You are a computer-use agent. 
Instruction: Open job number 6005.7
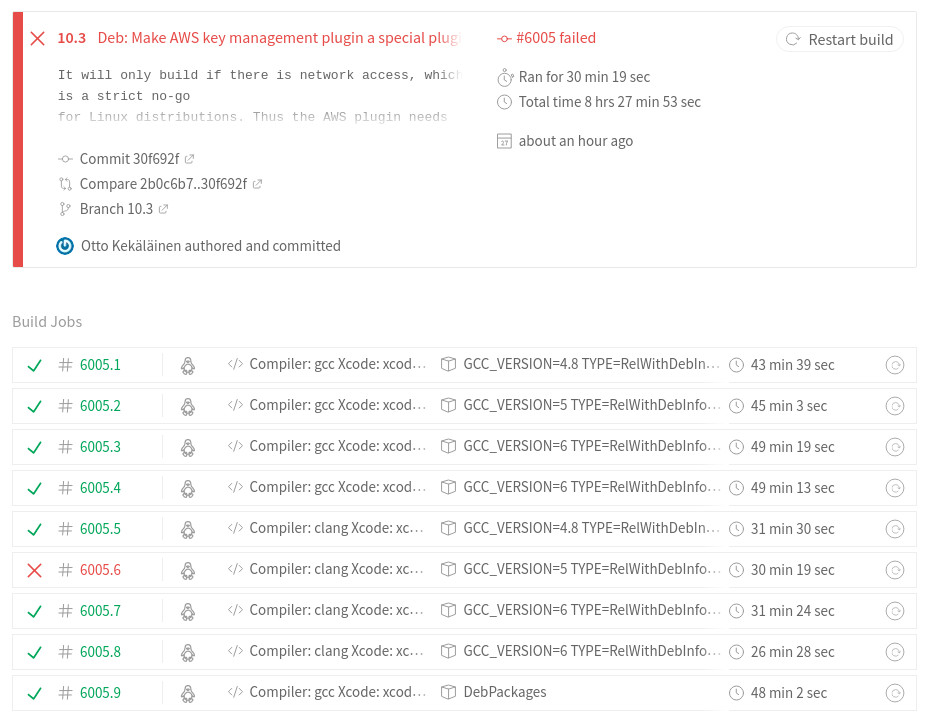pyautogui.click(x=100, y=611)
